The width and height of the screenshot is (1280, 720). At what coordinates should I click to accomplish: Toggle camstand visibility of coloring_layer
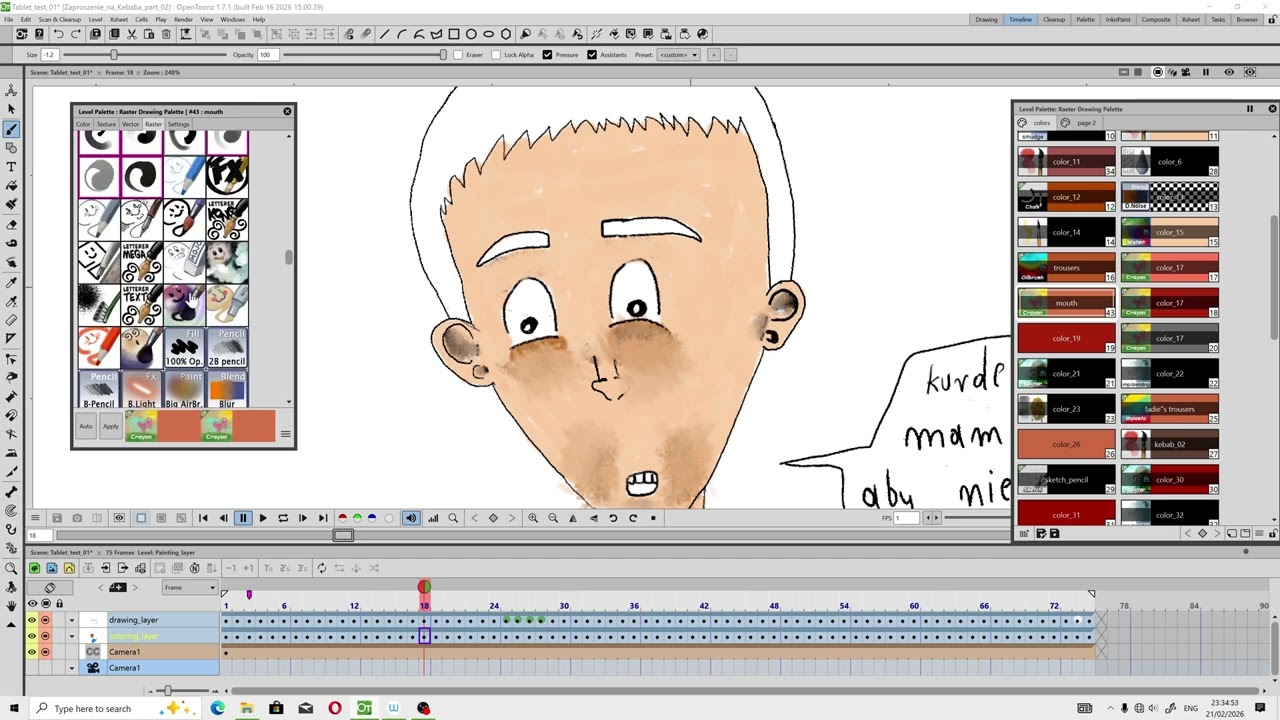tap(45, 636)
